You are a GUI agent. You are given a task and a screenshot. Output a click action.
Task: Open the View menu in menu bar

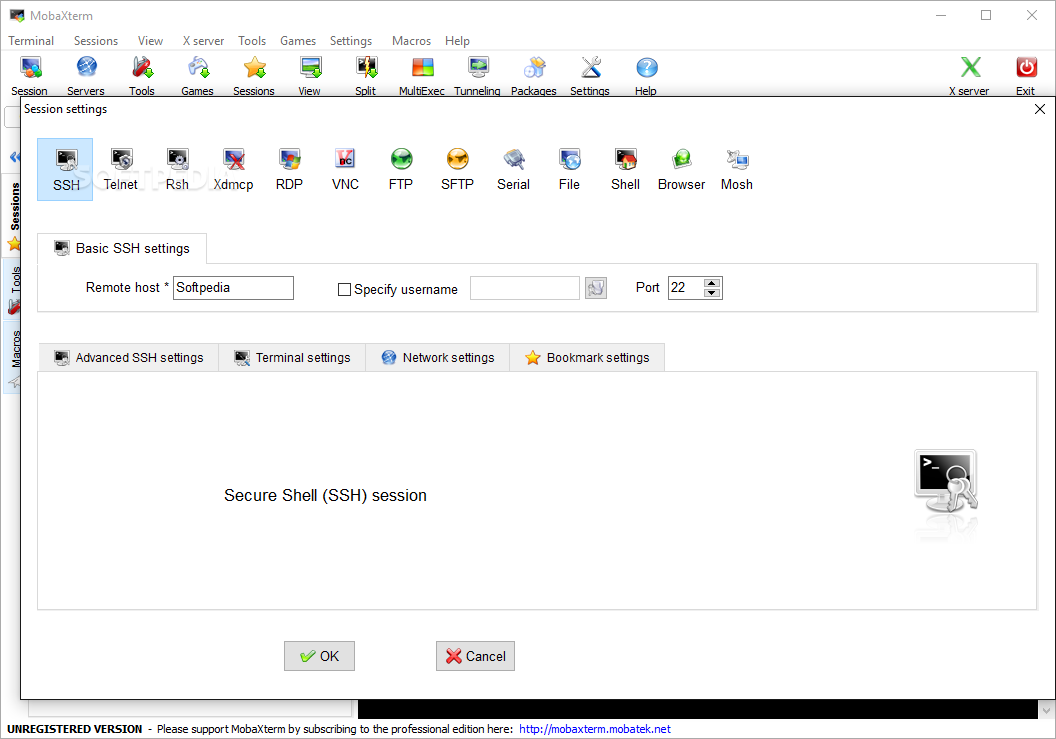click(150, 41)
